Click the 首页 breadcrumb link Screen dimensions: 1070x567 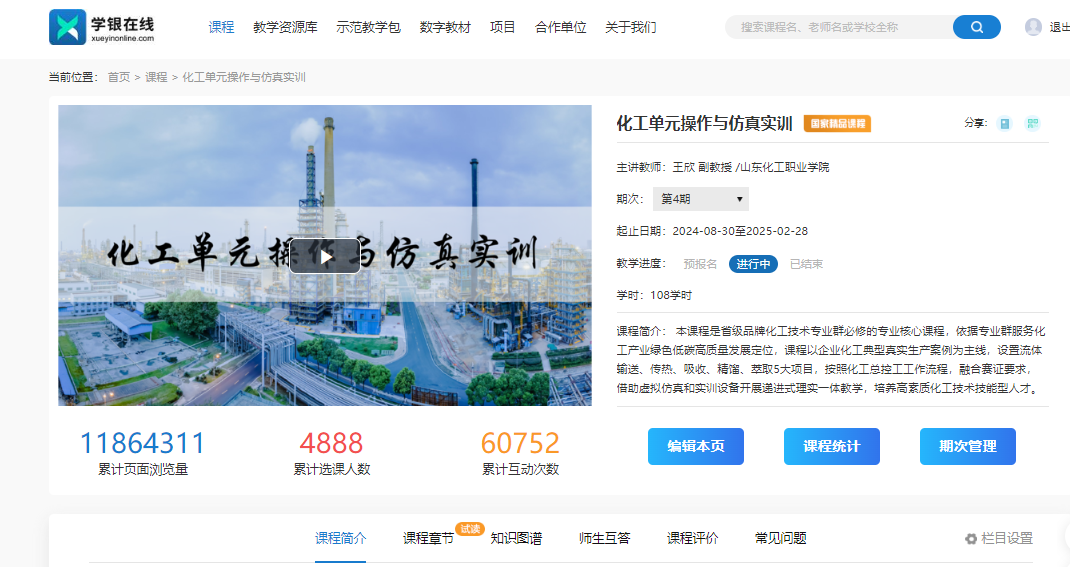pos(119,77)
